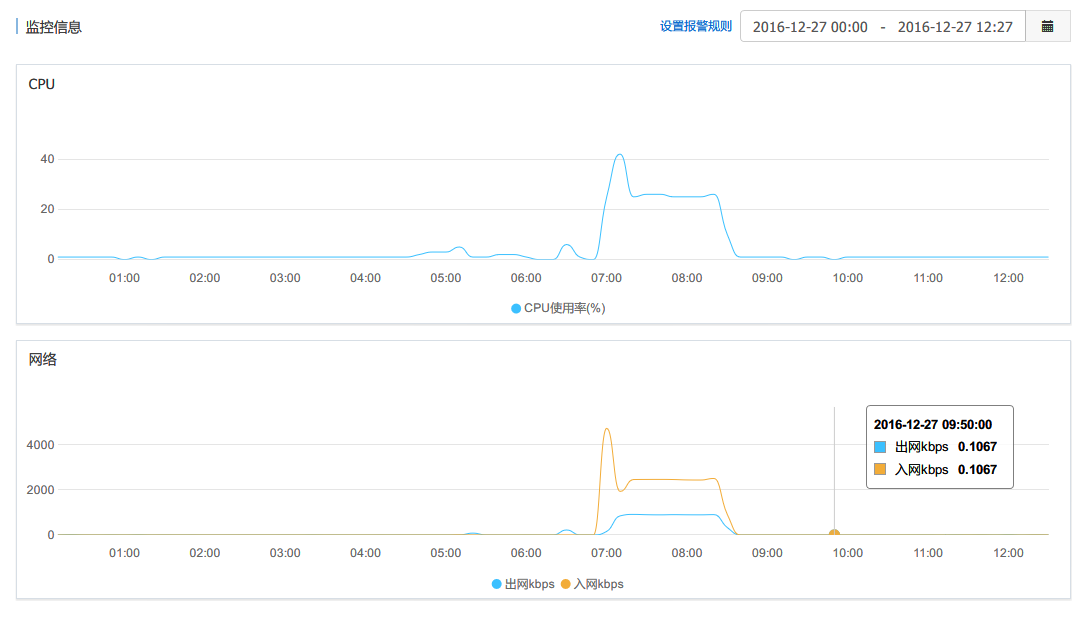Open the calendar date picker icon
The height and width of the screenshot is (644, 1085).
[1048, 27]
